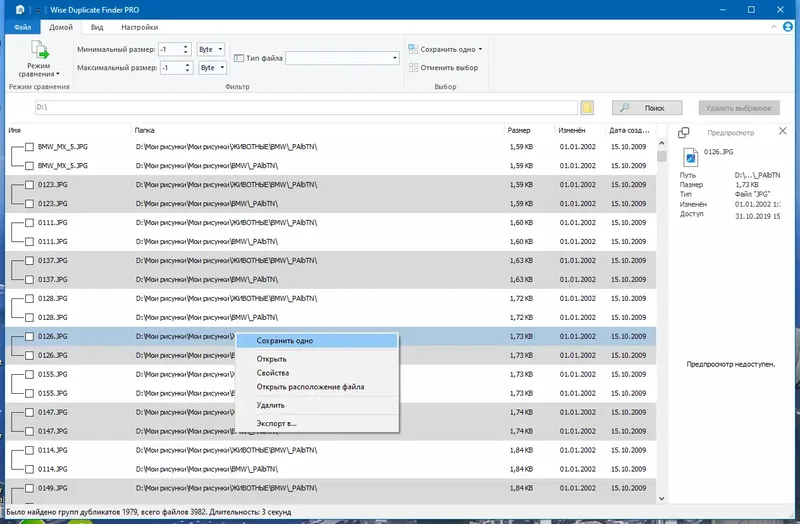The image size is (800, 524).
Task: Choose Открыть in context menu
Action: click(x=317, y=359)
